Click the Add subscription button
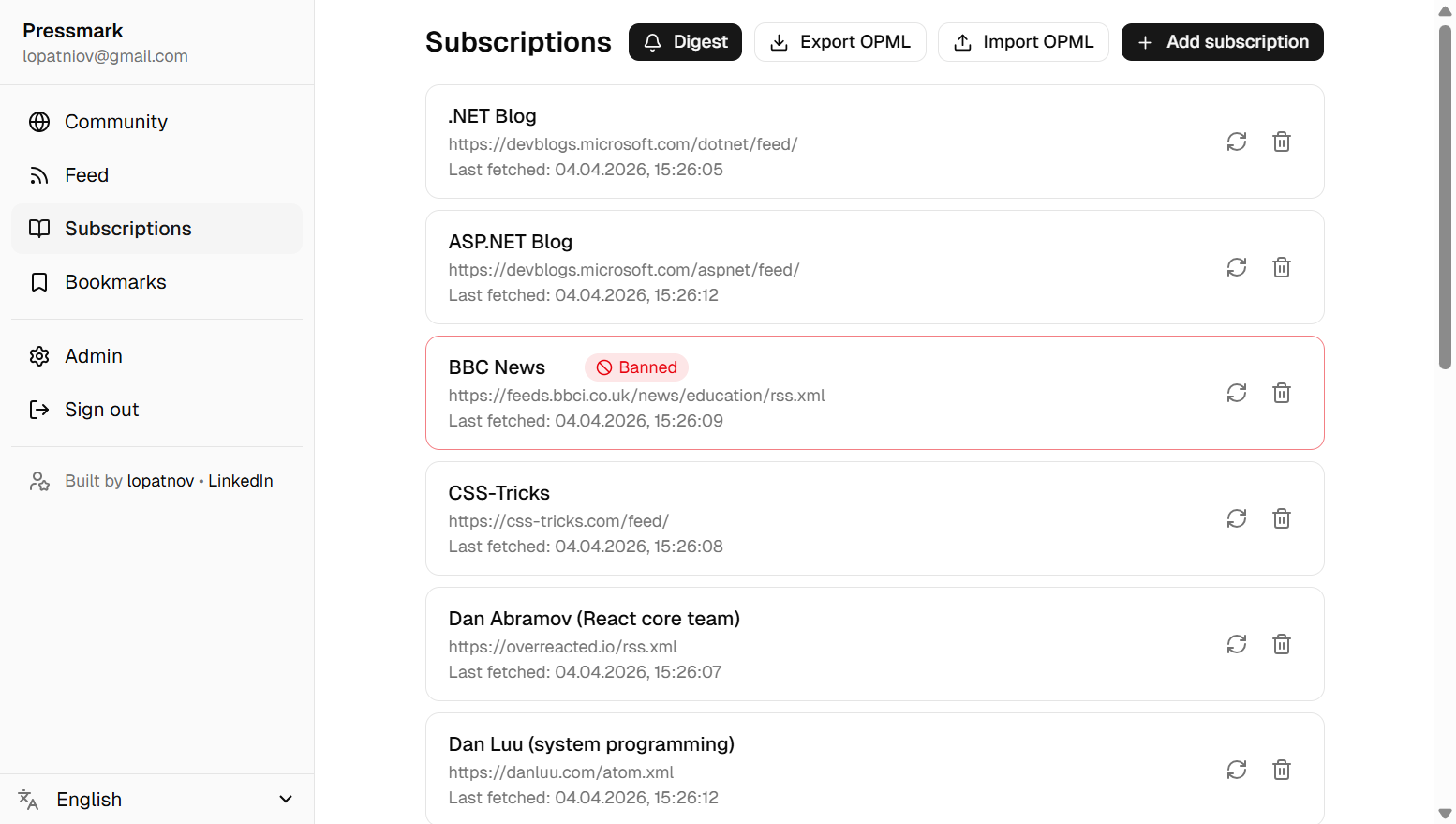Viewport: 1456px width, 824px height. tap(1222, 42)
